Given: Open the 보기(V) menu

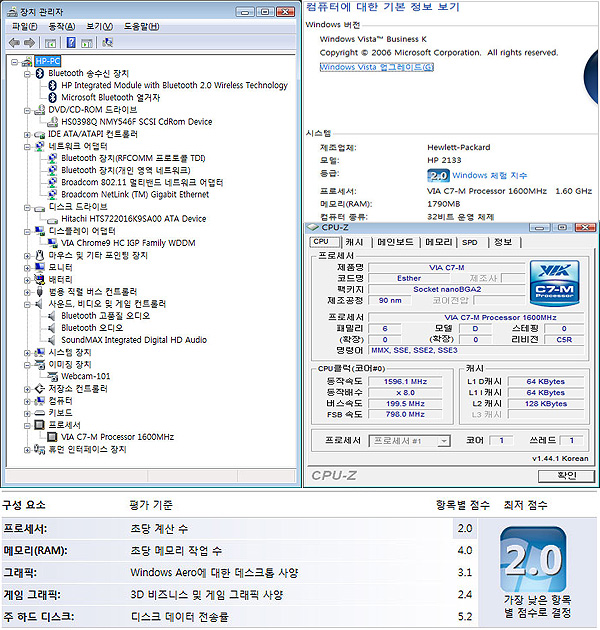Looking at the screenshot, I should [99, 27].
